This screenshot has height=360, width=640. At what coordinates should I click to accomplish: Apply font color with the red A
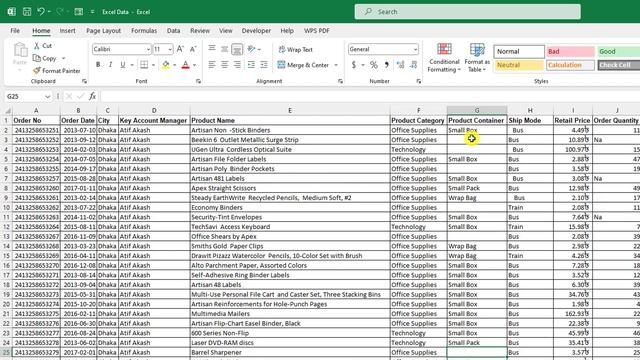pos(185,65)
